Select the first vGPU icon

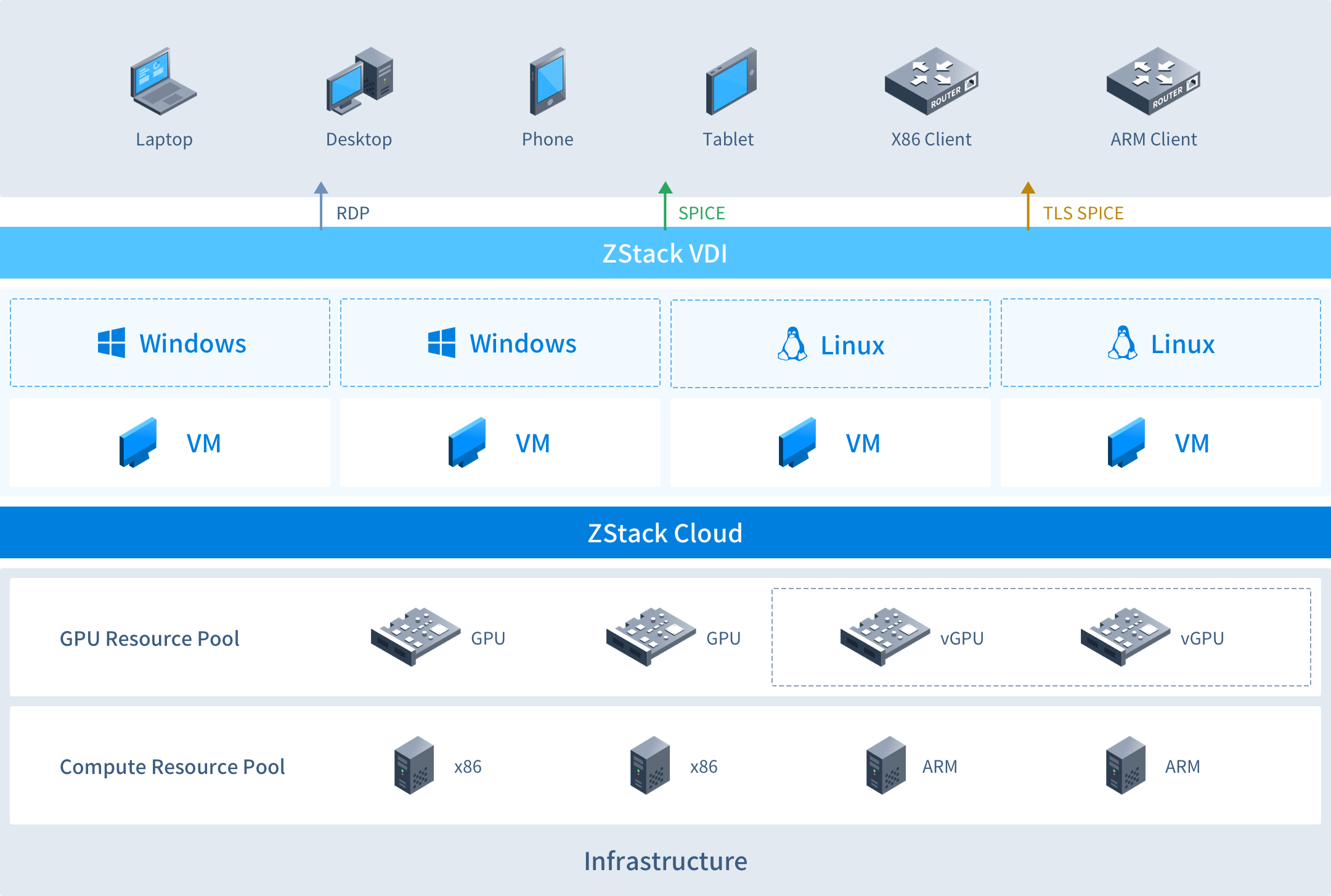point(881,638)
